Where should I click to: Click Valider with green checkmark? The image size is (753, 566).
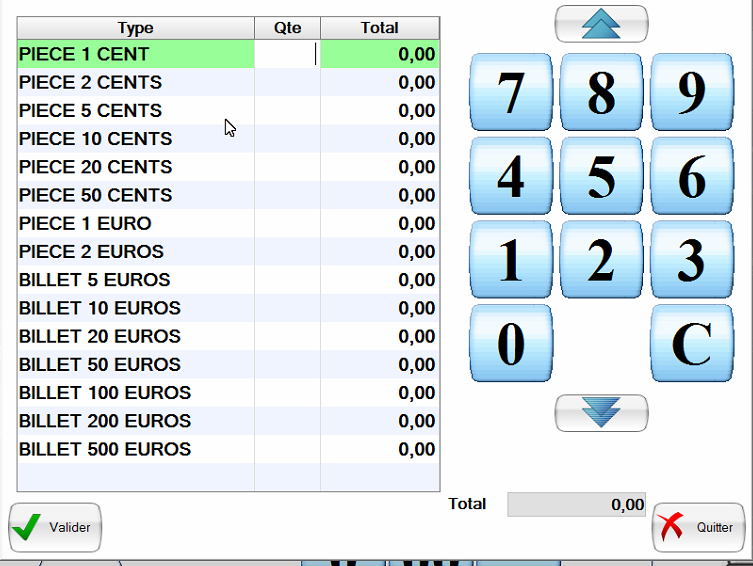(x=55, y=527)
